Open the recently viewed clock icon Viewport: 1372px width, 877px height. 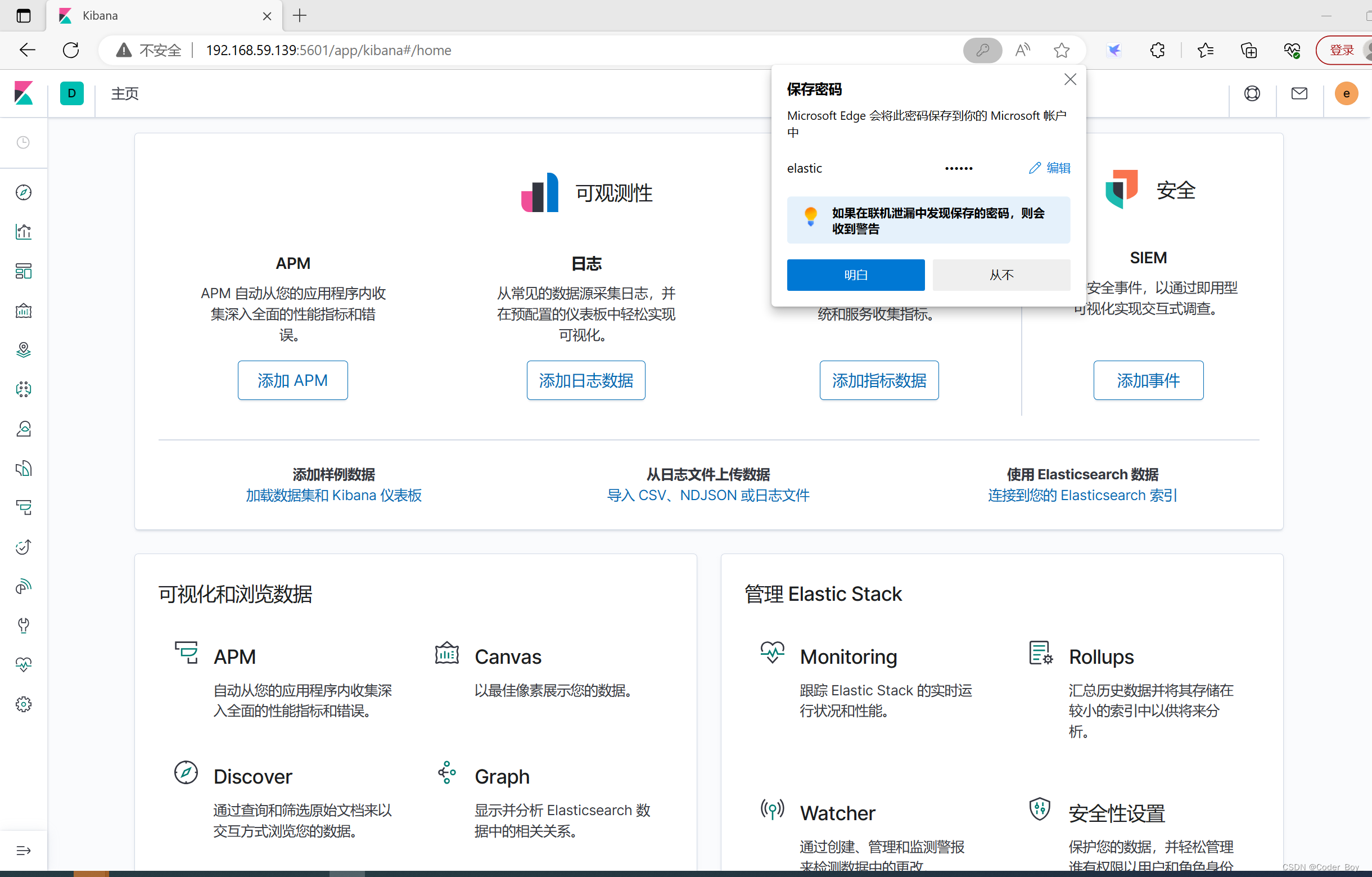coord(24,142)
